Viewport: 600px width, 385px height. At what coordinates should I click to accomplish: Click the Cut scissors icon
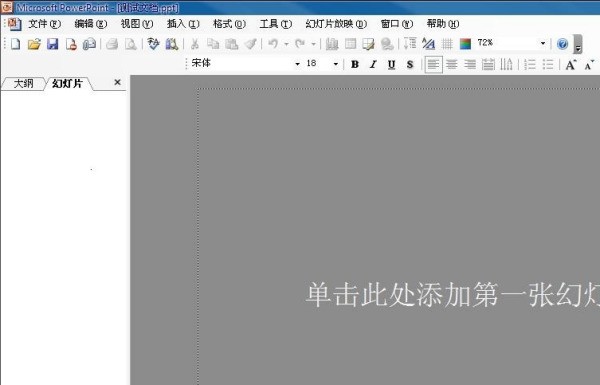(194, 44)
